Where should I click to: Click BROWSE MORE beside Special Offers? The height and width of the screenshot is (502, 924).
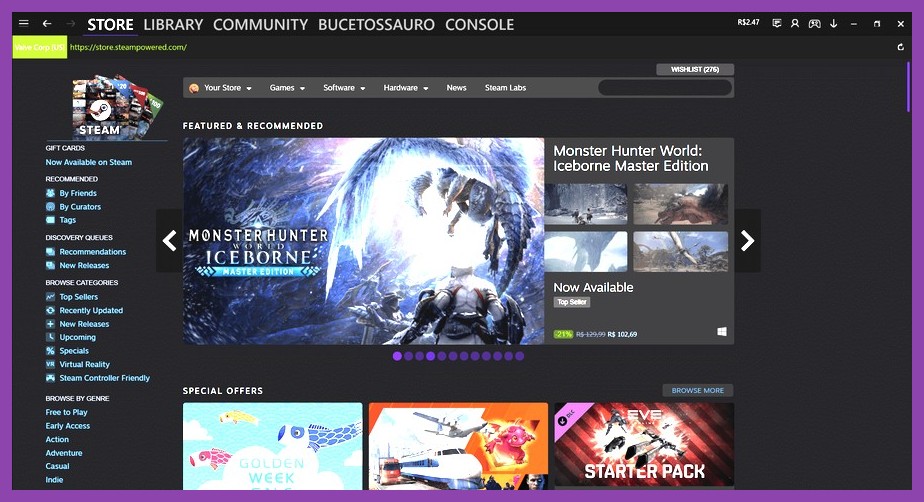pyautogui.click(x=698, y=391)
